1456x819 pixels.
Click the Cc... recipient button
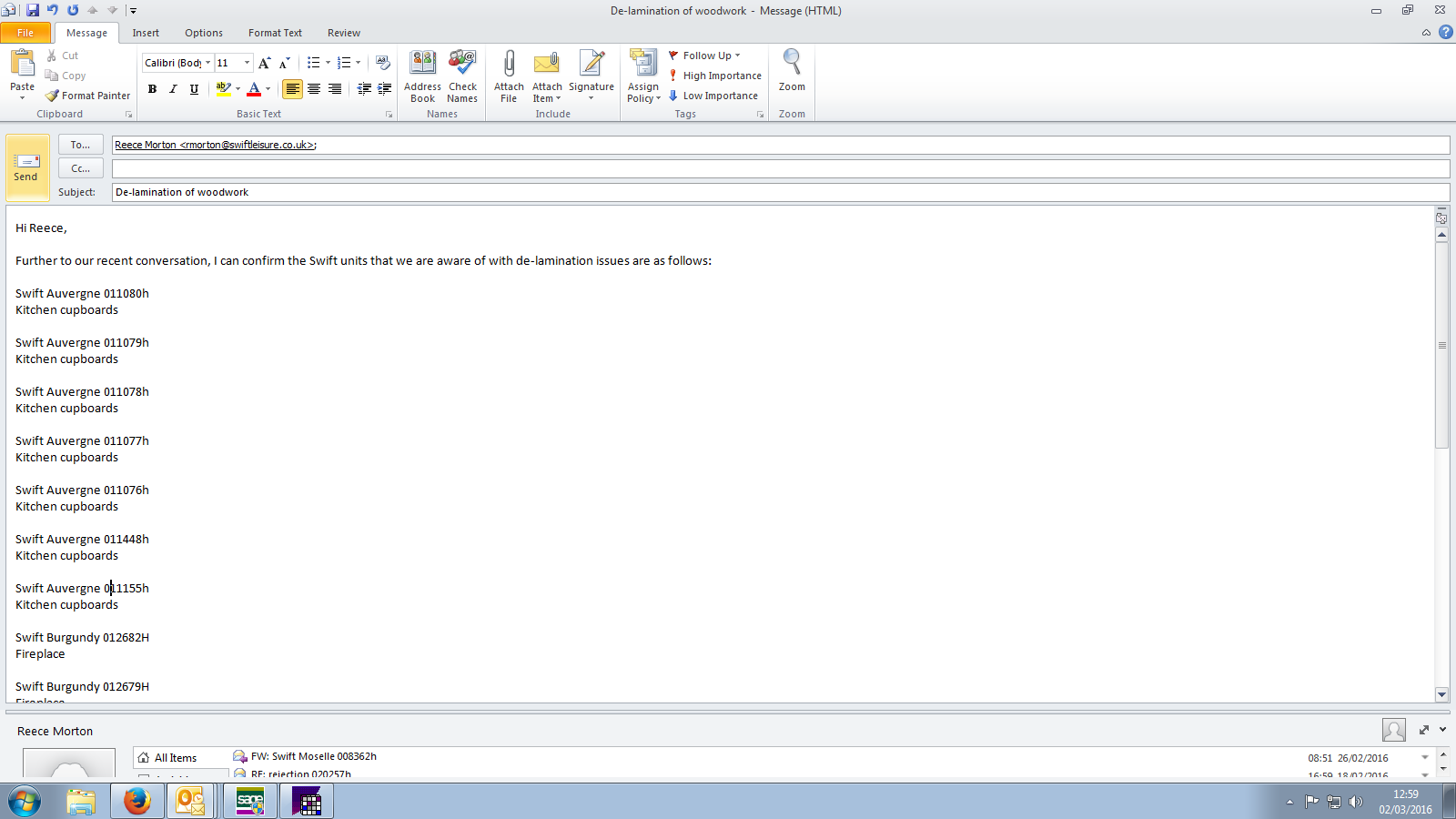coord(80,168)
